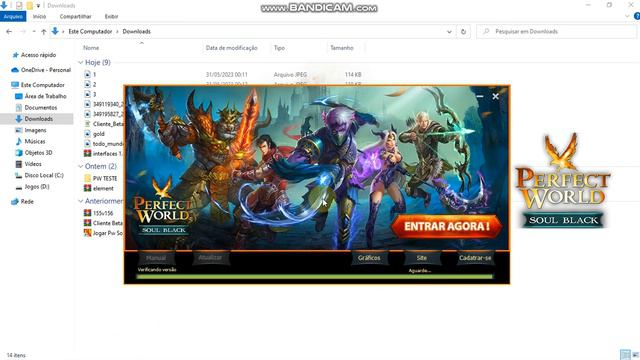Go back with Explorer back arrow
The width and height of the screenshot is (640, 360).
click(x=9, y=31)
